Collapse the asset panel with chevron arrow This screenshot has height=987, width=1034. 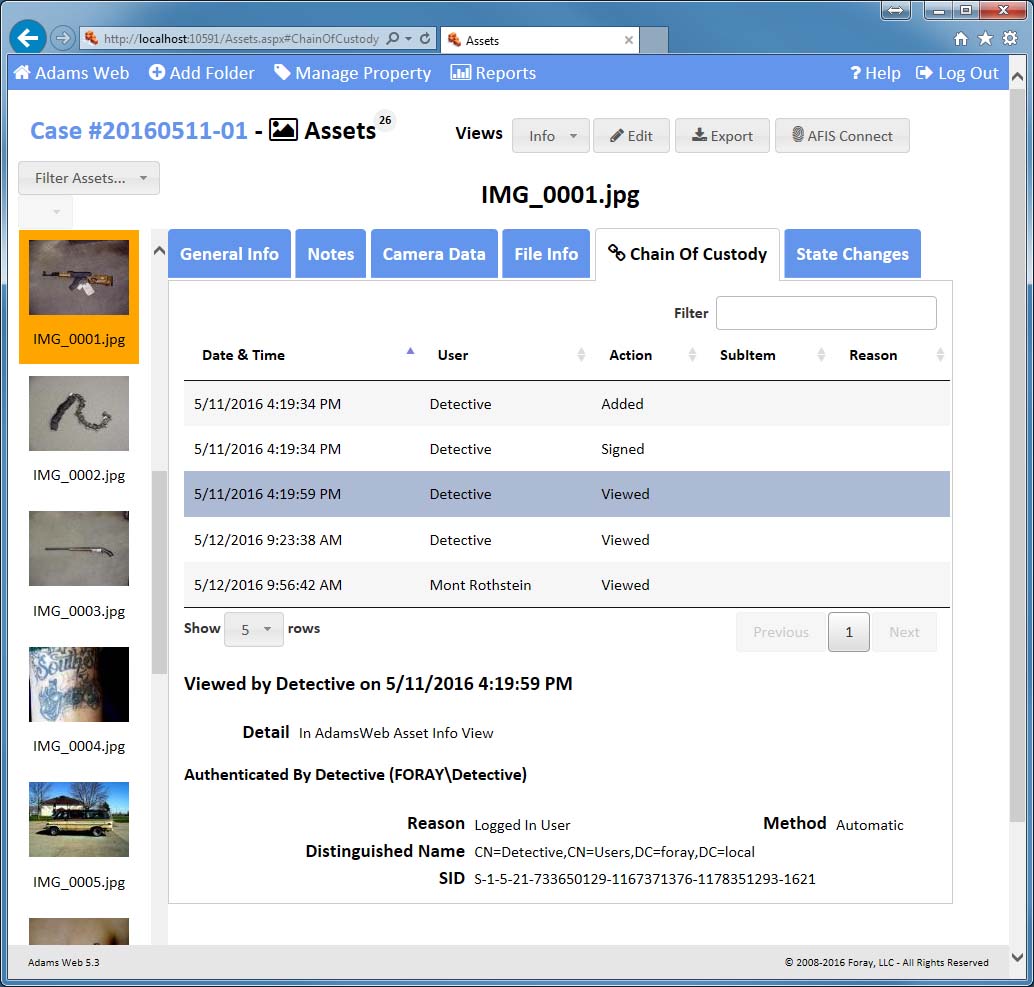(159, 251)
